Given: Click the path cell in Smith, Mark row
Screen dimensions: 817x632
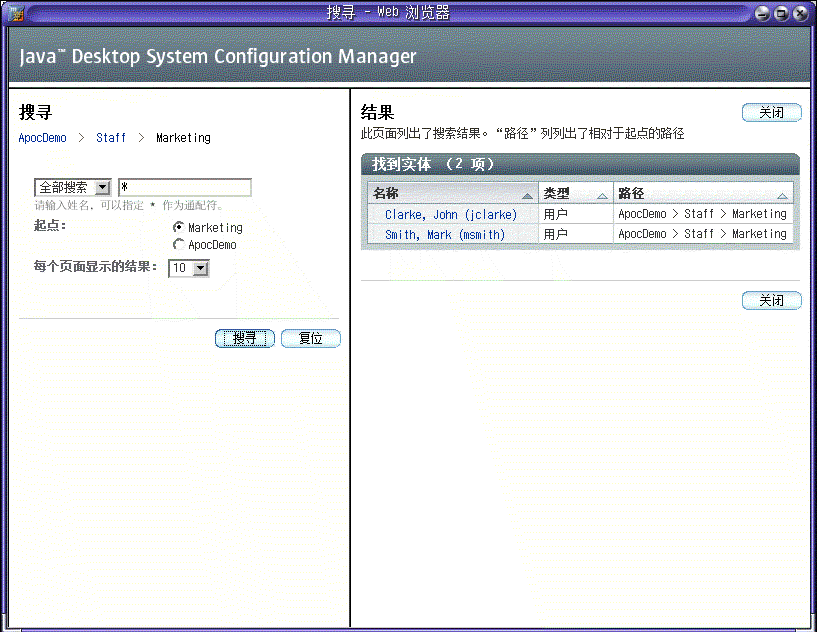Looking at the screenshot, I should tap(703, 234).
